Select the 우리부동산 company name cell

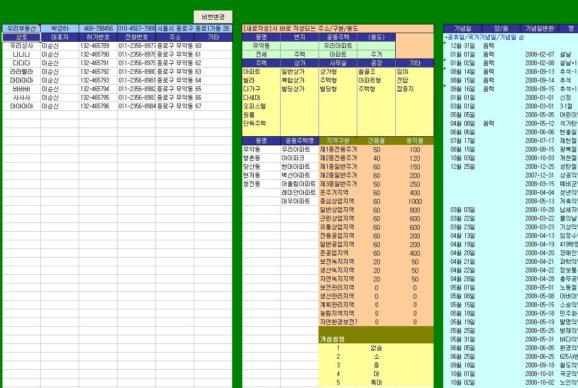coord(21,28)
